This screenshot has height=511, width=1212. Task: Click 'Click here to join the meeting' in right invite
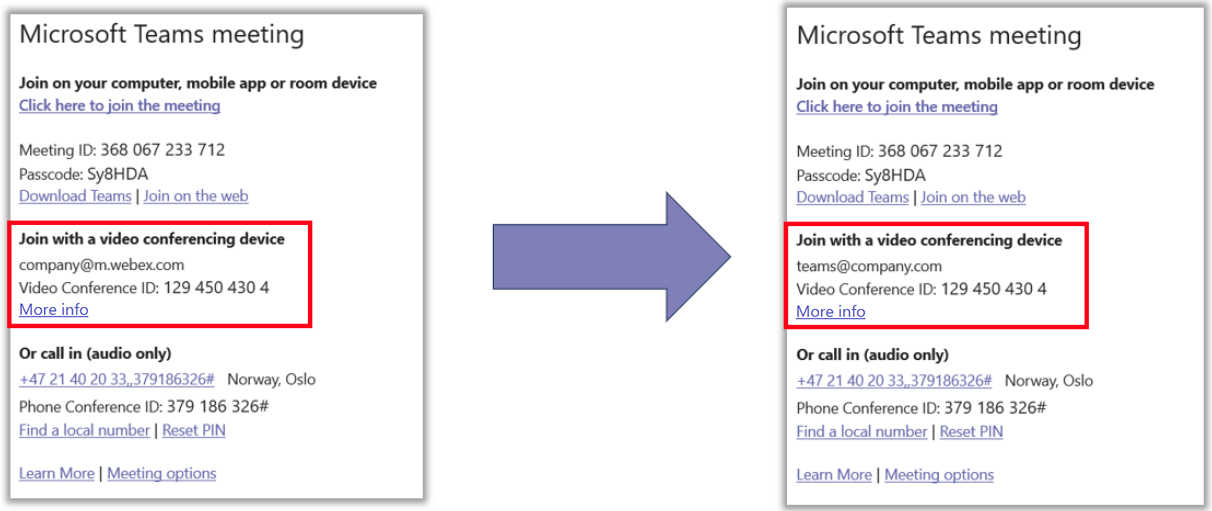point(897,107)
